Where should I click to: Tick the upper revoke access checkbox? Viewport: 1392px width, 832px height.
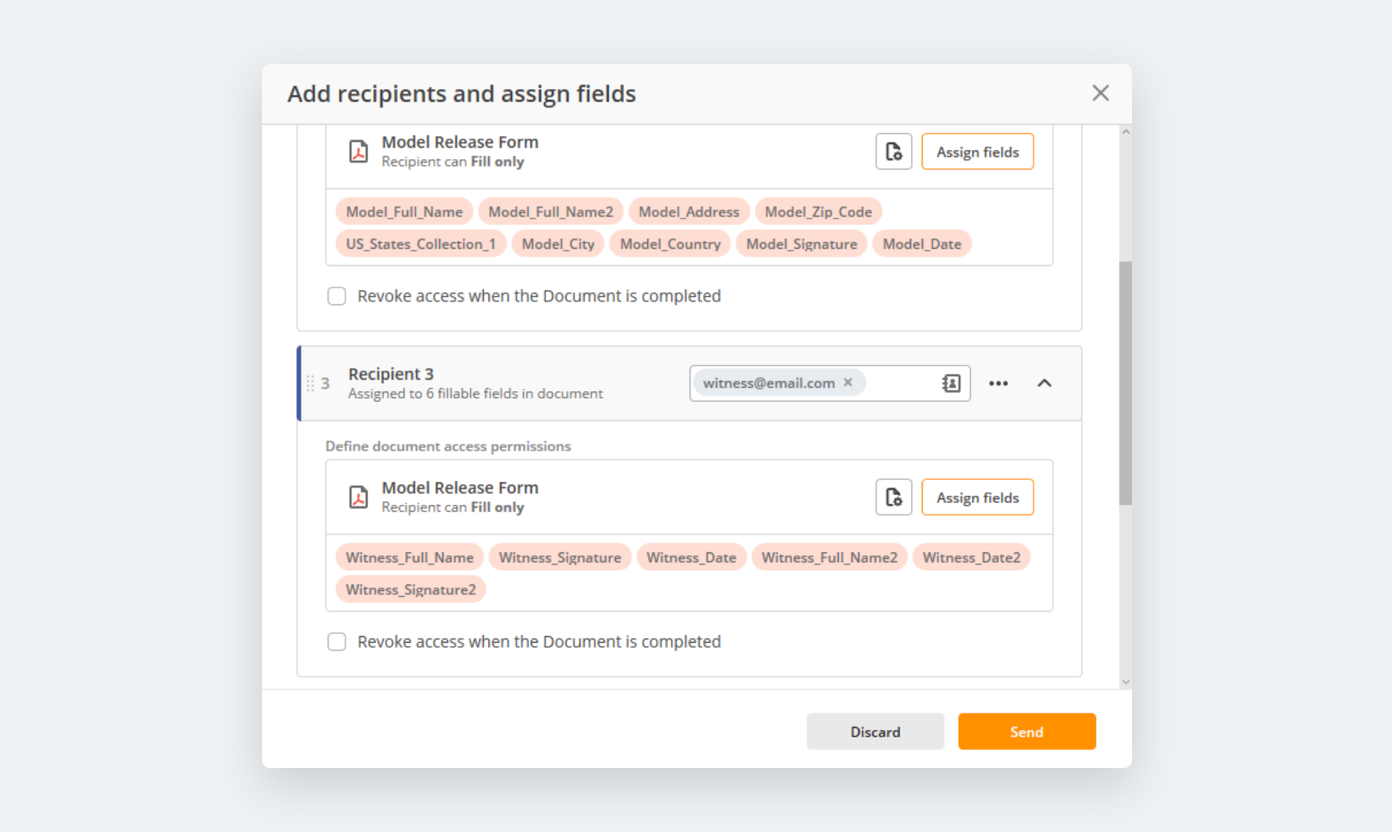click(x=337, y=296)
